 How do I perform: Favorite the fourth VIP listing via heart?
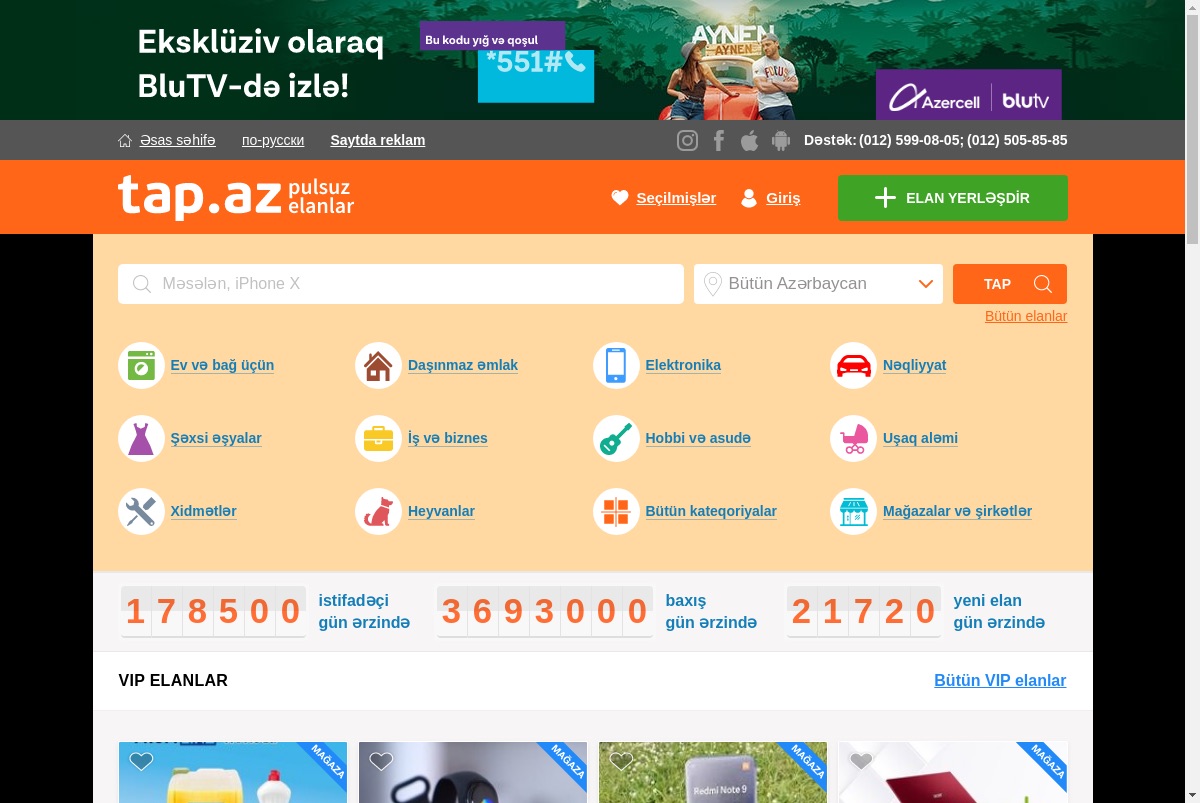click(x=861, y=762)
